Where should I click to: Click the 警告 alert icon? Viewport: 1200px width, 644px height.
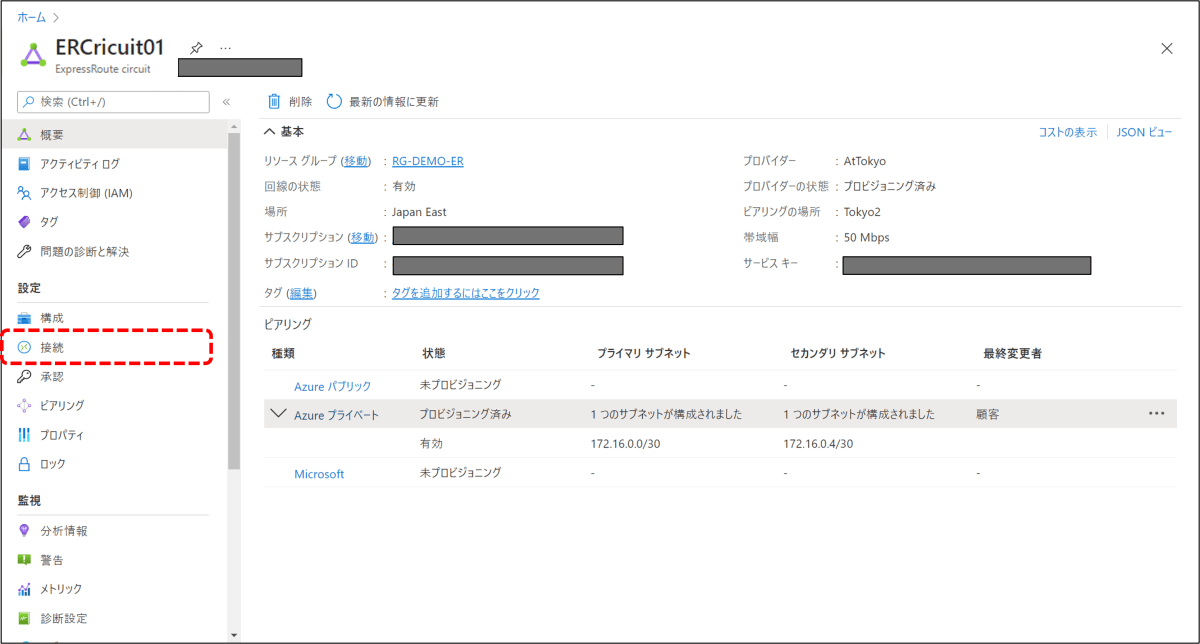tap(25, 559)
